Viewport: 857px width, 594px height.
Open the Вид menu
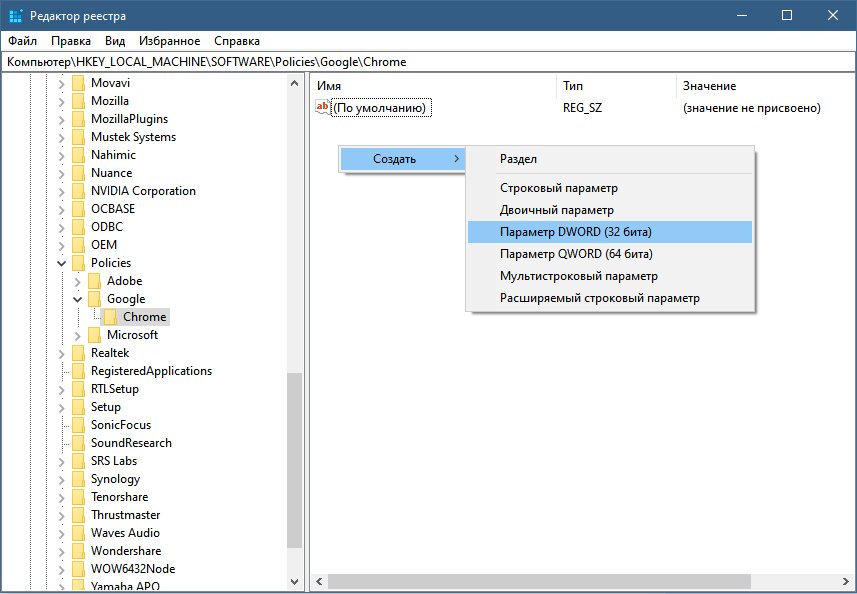coord(115,41)
